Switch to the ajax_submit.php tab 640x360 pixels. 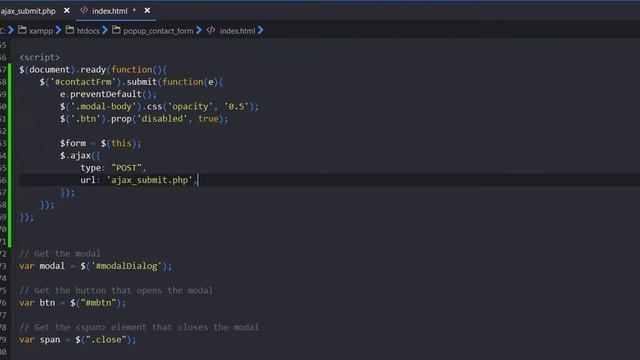(x=28, y=11)
